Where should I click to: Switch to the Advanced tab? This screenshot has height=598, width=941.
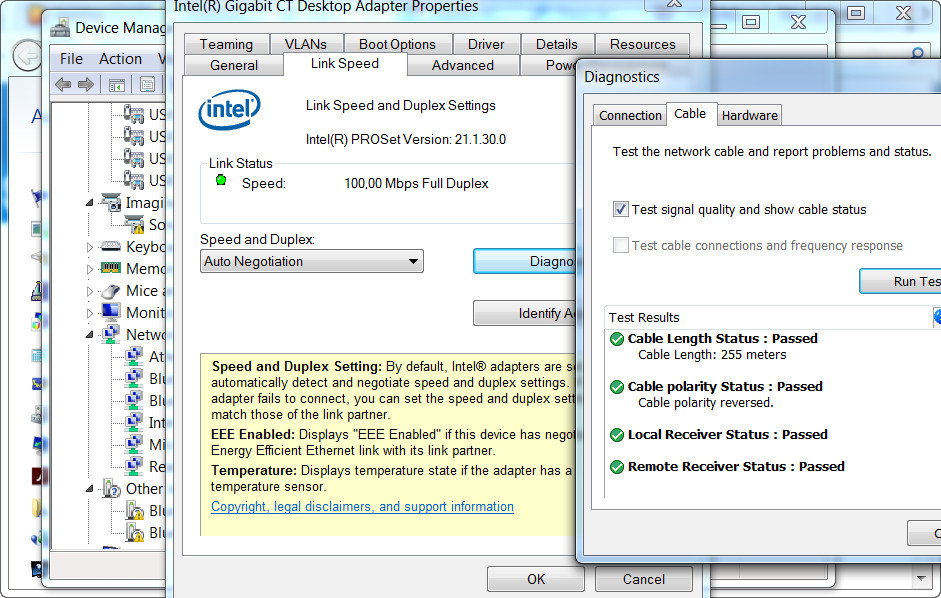click(463, 65)
